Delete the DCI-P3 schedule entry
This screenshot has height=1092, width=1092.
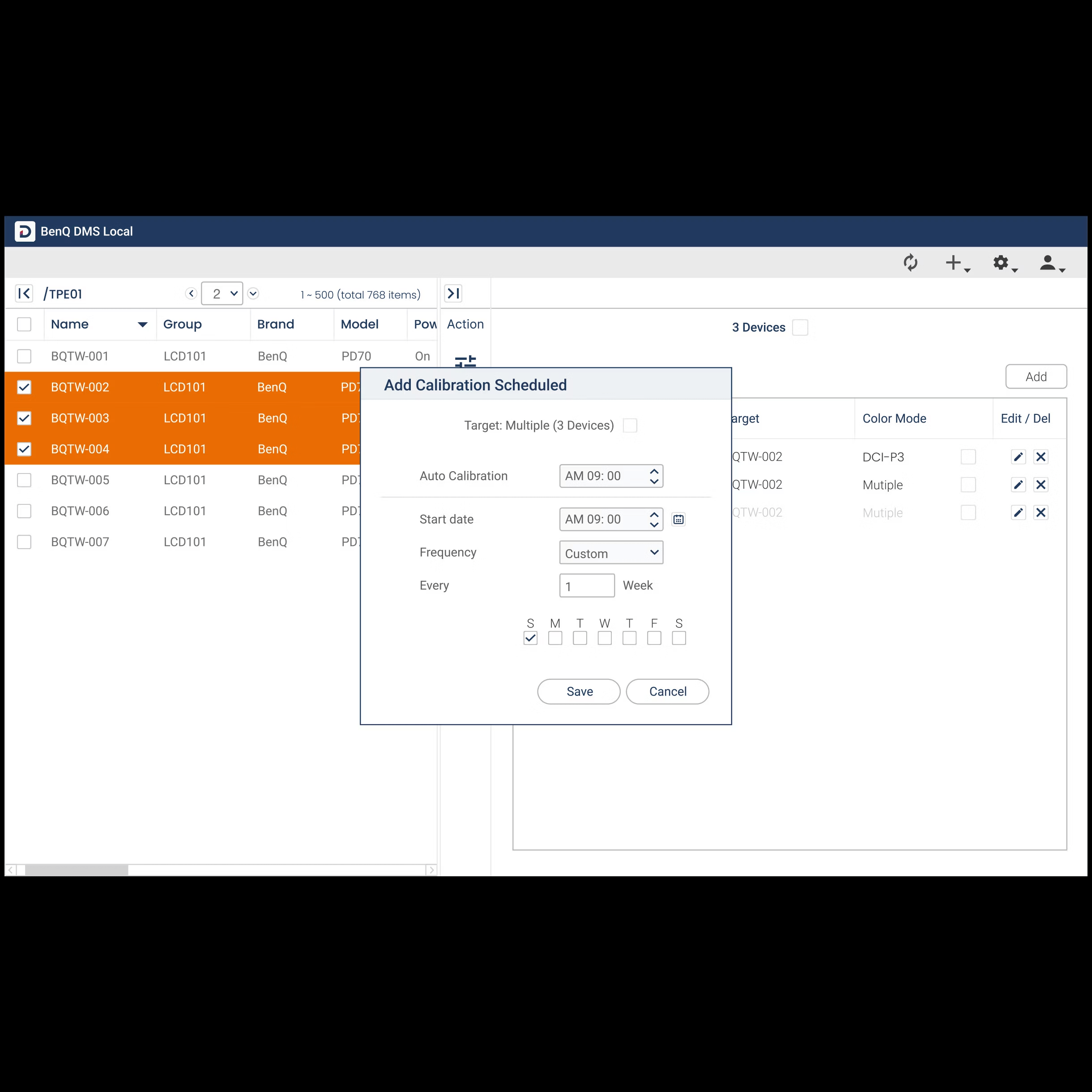coord(1041,456)
